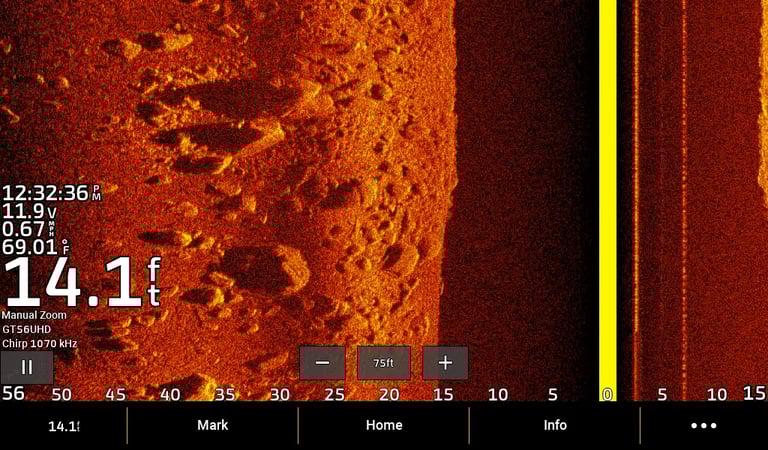Increase range with plus button
The height and width of the screenshot is (450, 768).
pos(445,363)
